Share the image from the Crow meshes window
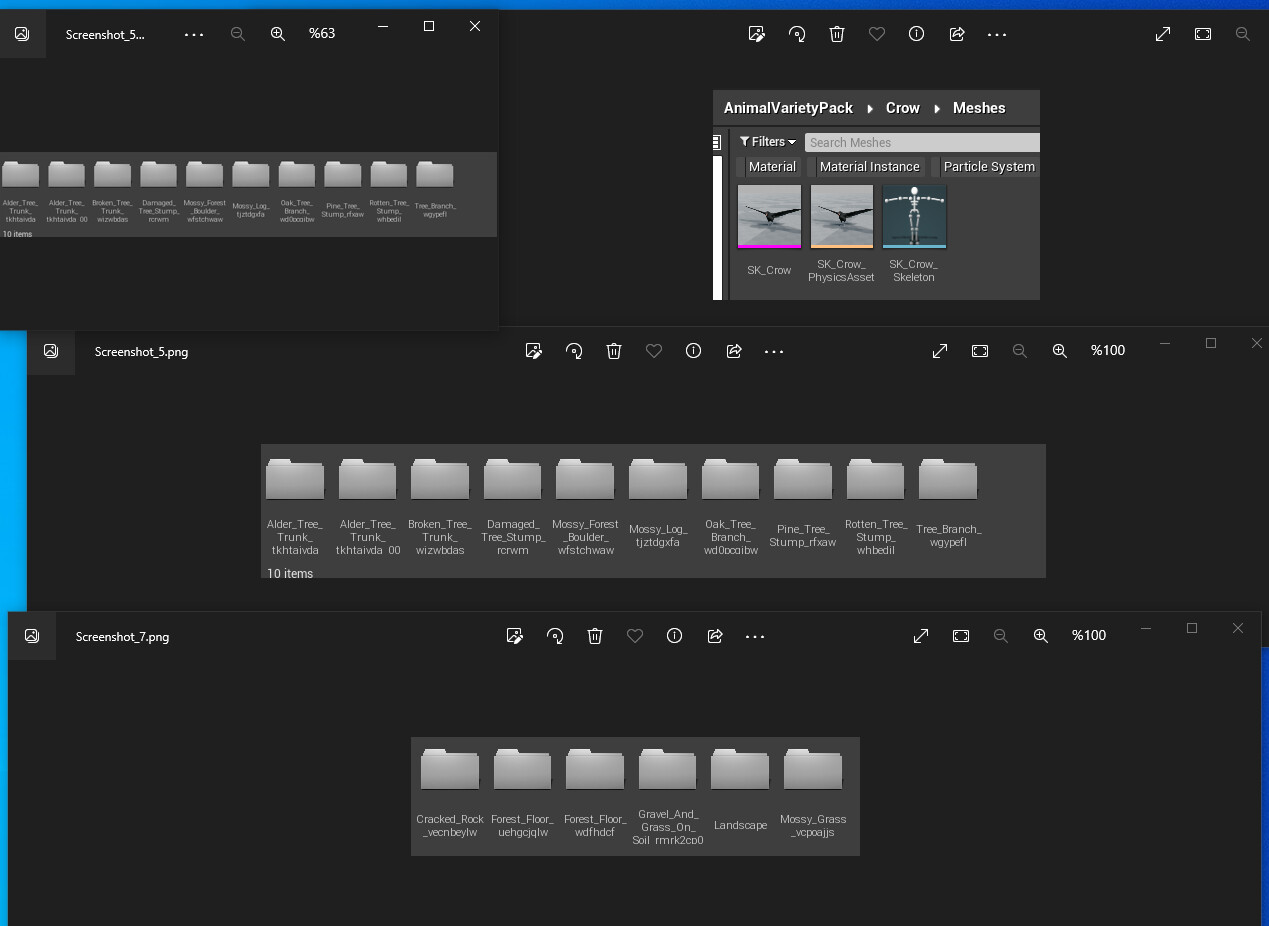Viewport: 1269px width, 926px height. point(957,34)
